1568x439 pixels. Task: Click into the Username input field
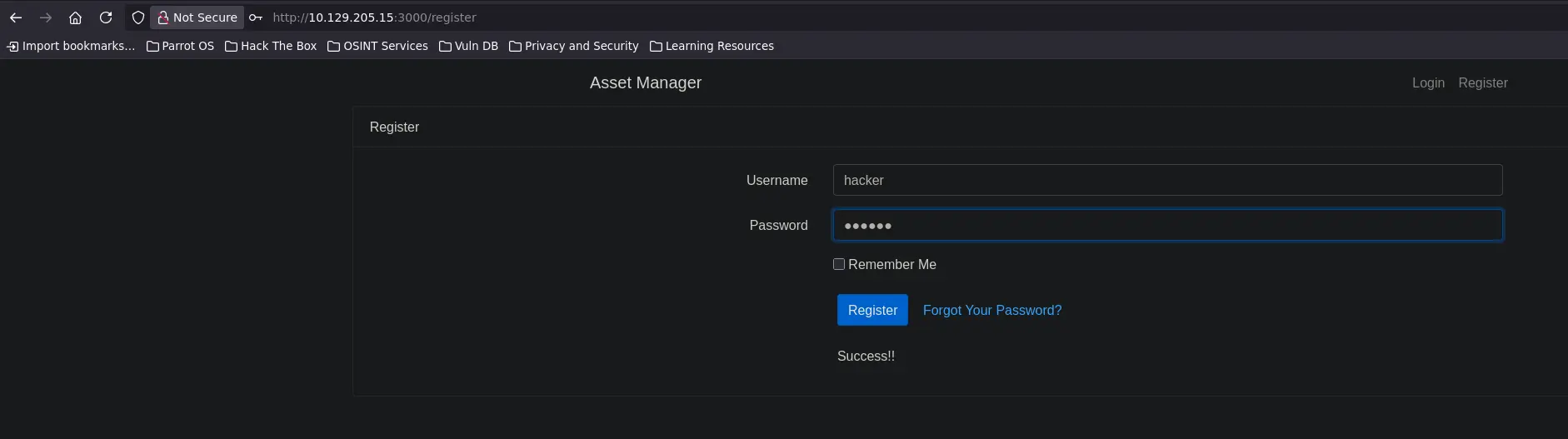1166,180
